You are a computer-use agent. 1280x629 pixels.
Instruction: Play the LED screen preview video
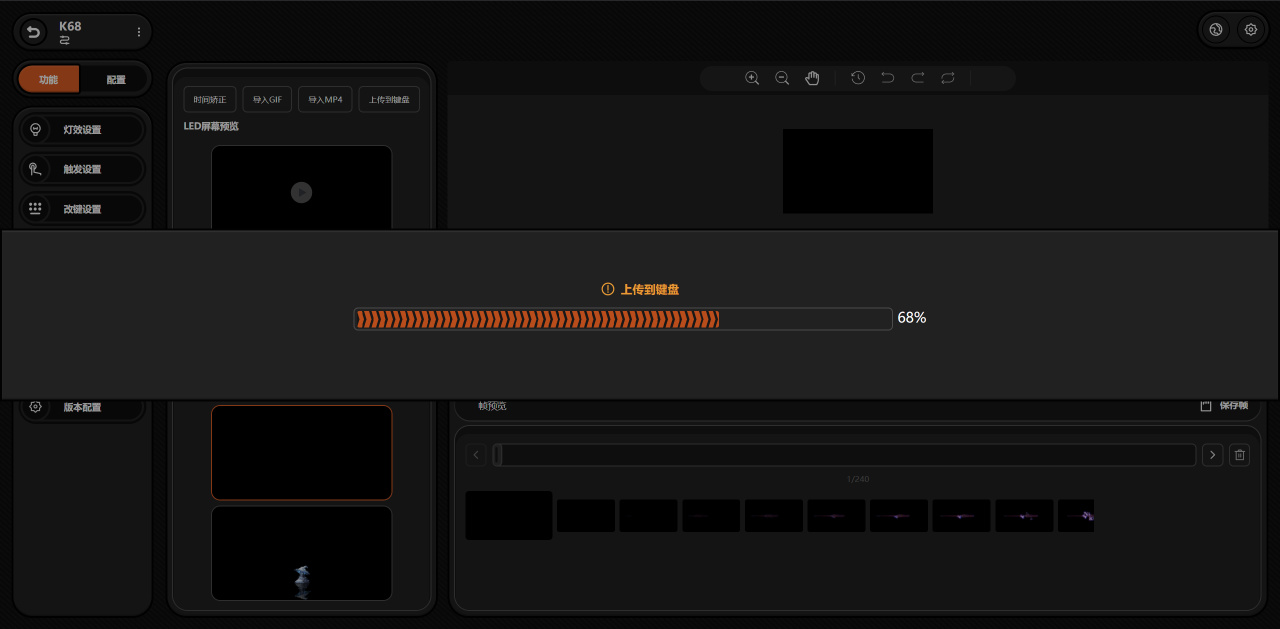point(301,192)
